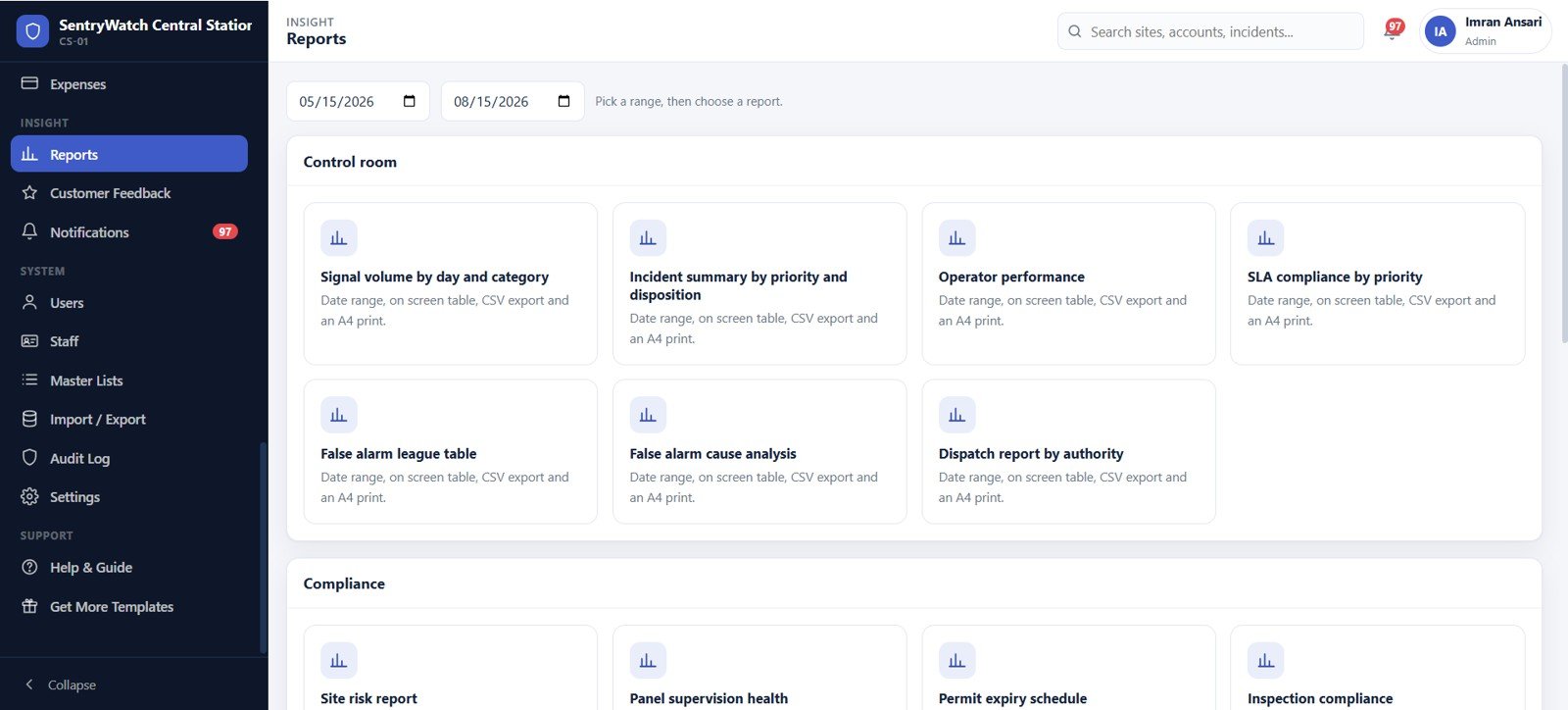Click the Master Lists list icon
This screenshot has height=710, width=1568.
[29, 380]
